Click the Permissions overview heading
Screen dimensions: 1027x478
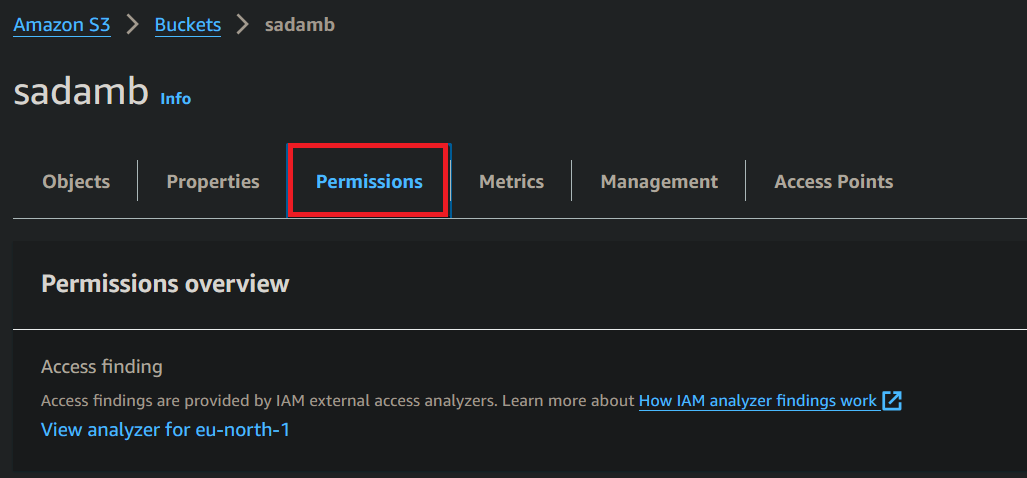tap(165, 284)
